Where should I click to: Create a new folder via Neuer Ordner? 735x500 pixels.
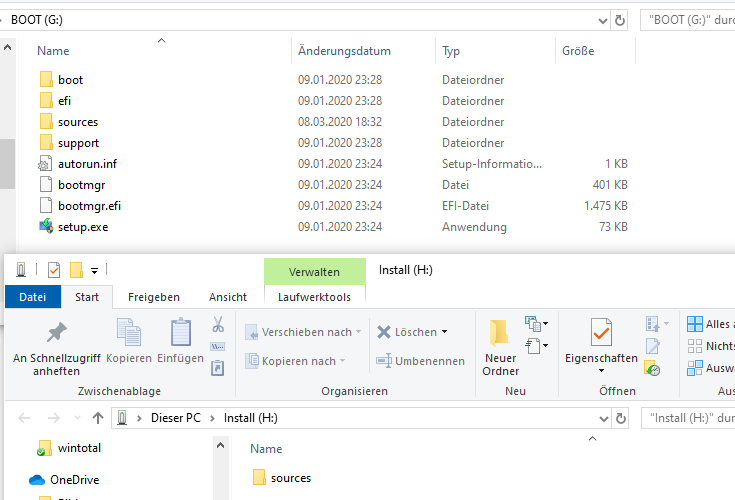pos(500,348)
